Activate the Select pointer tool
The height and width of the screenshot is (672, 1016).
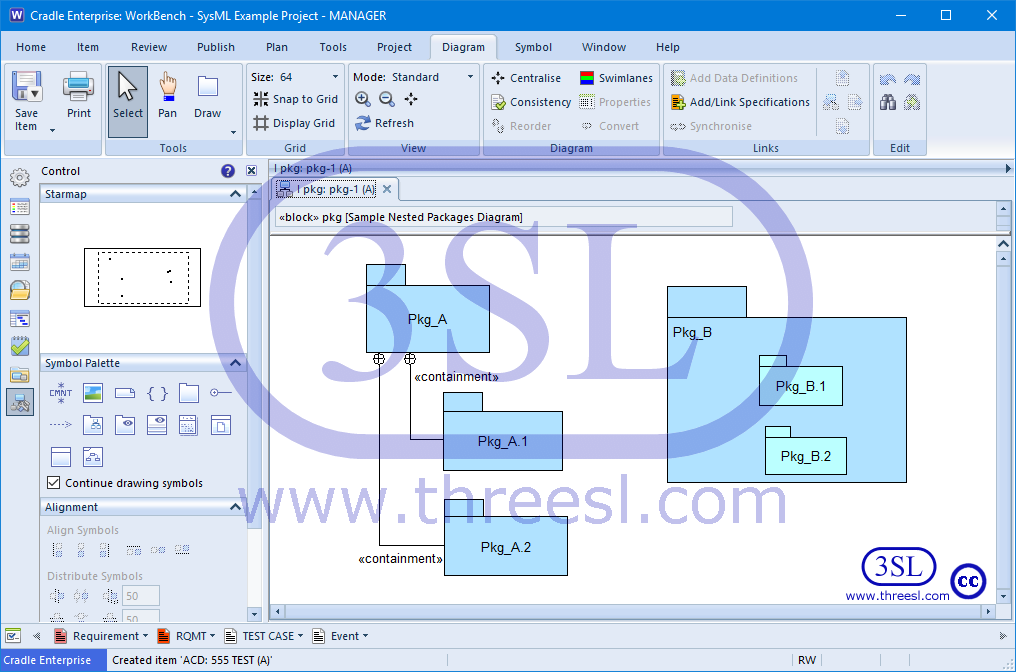coord(128,101)
